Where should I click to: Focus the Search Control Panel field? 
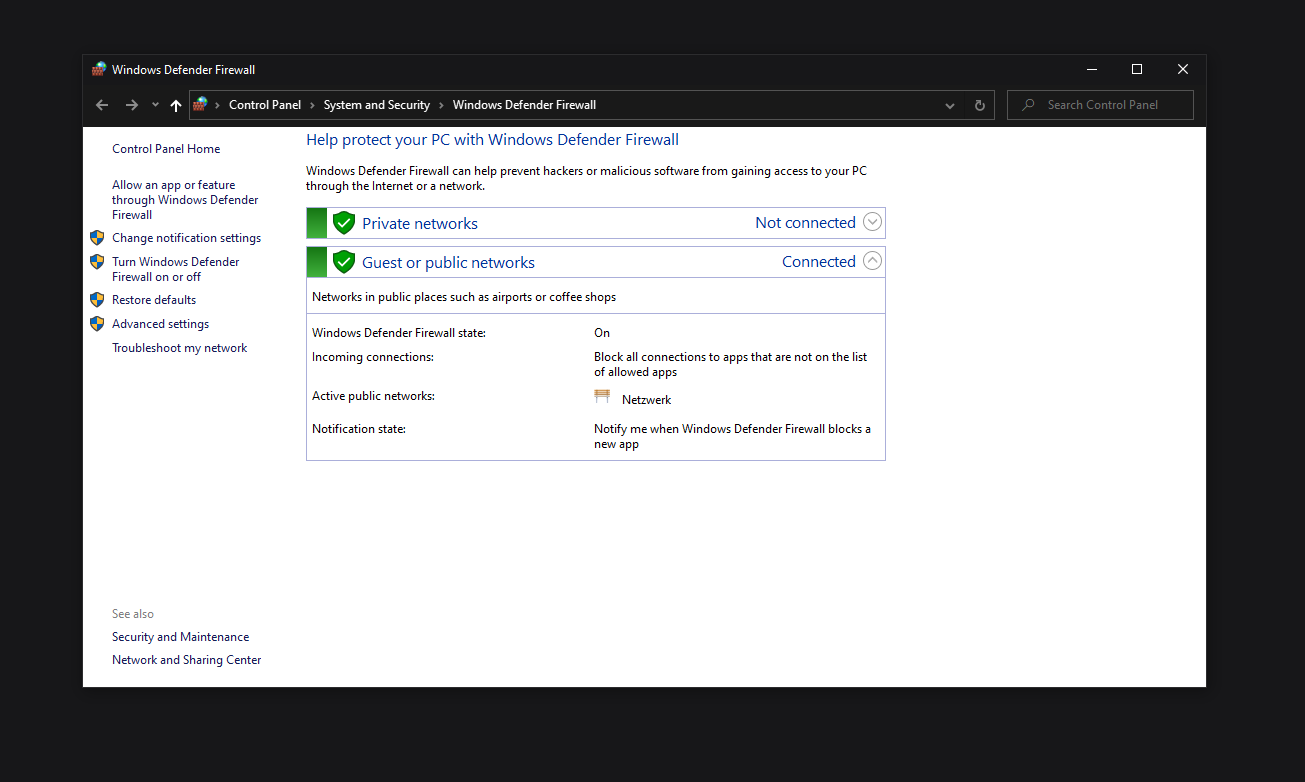1100,105
